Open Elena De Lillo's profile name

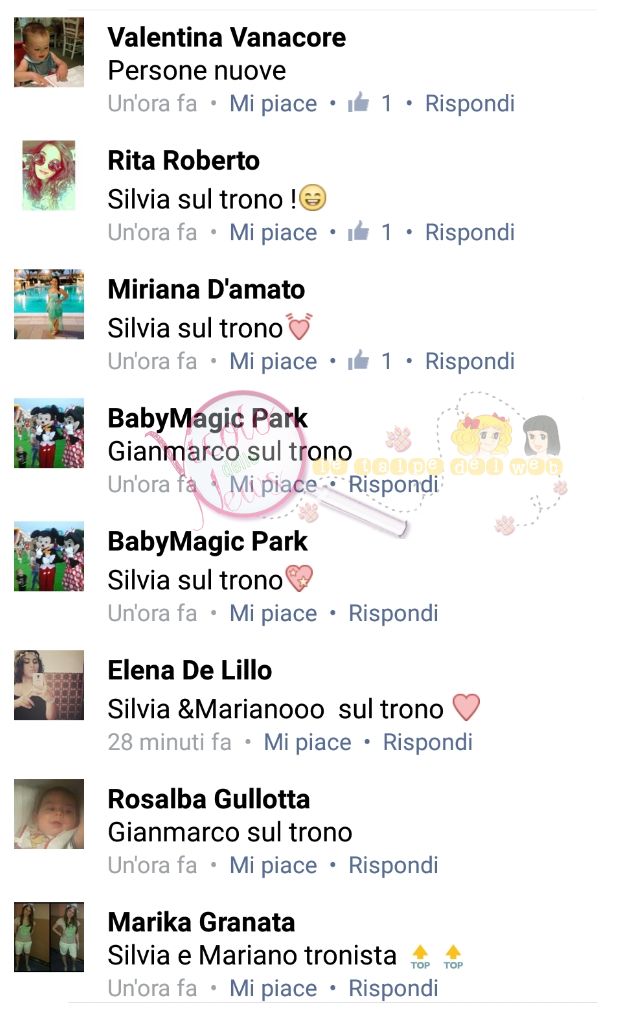click(x=190, y=670)
